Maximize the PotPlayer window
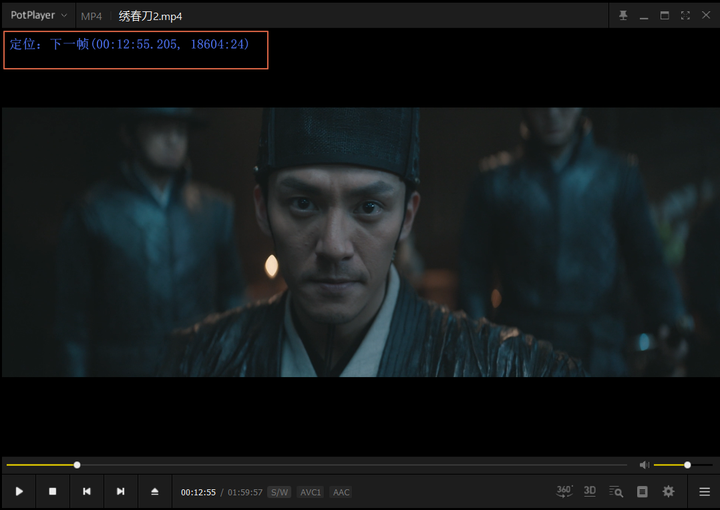 tap(664, 16)
